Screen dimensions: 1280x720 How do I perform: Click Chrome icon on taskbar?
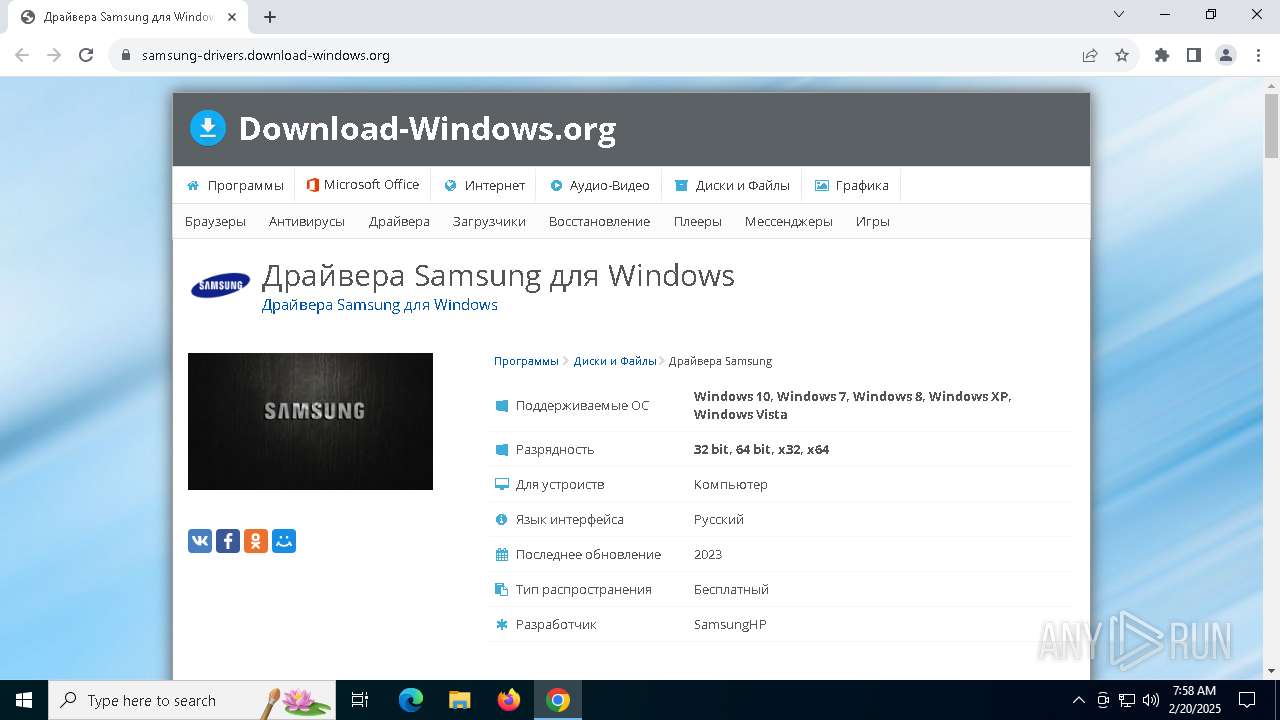point(558,700)
